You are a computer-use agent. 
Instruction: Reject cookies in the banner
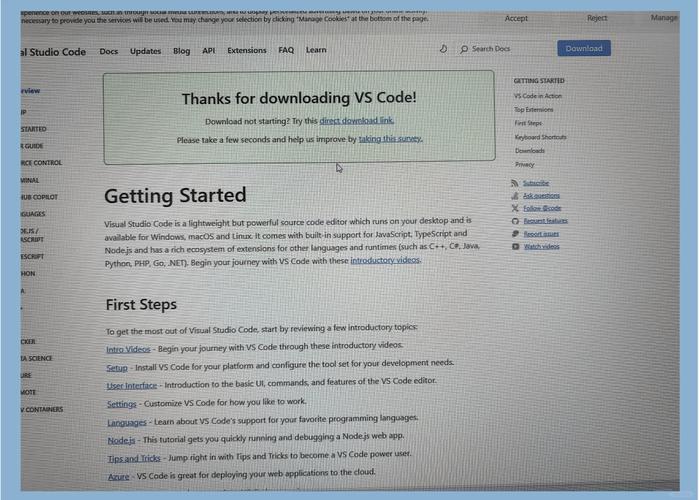pos(597,18)
